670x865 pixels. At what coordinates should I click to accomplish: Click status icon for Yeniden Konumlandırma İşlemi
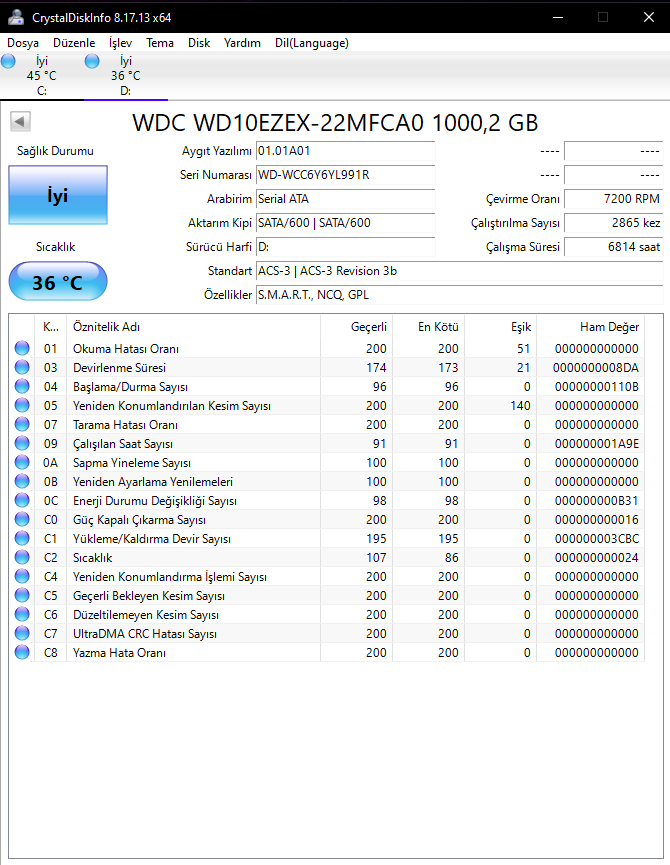[x=22, y=576]
